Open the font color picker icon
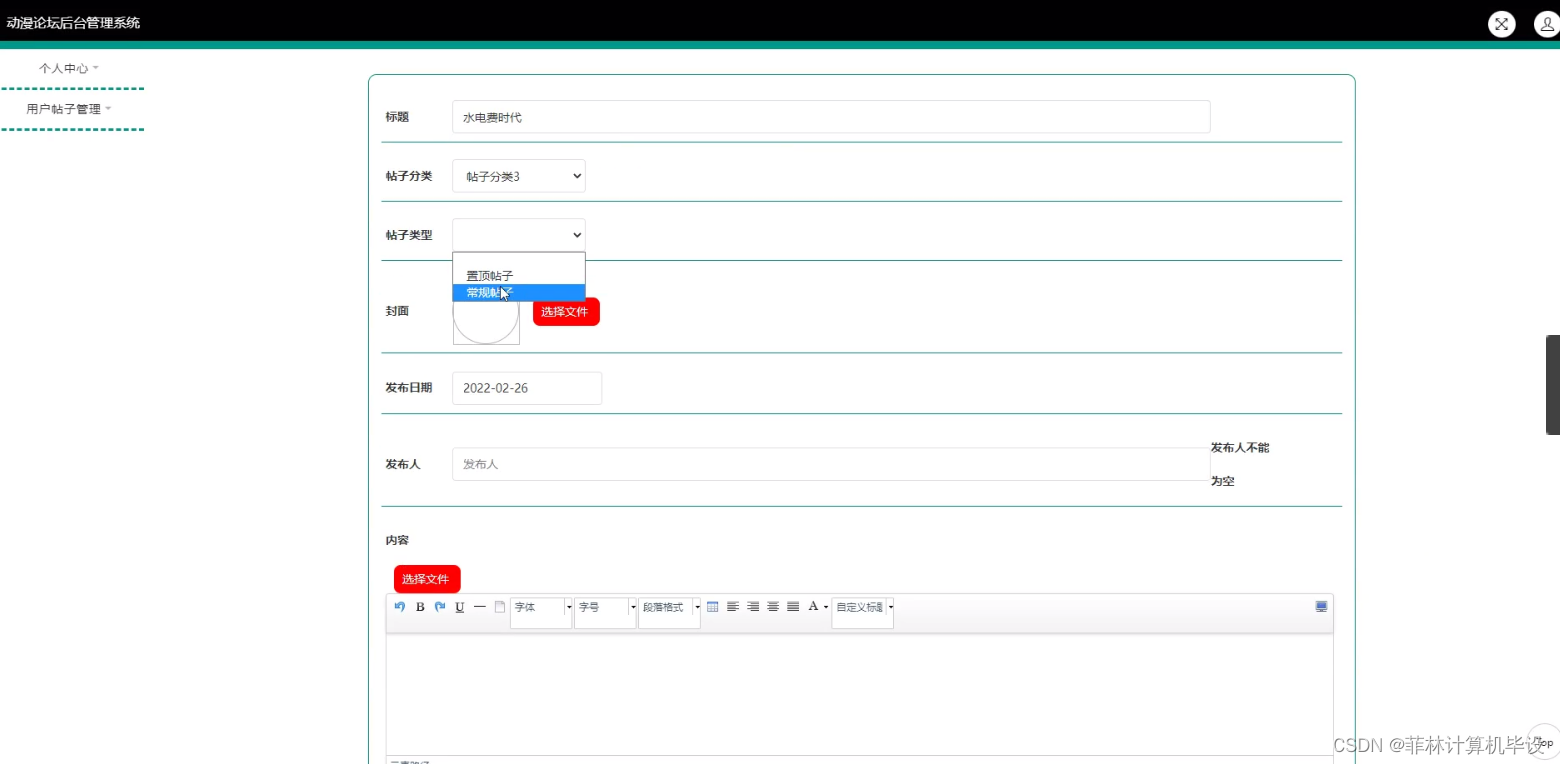Viewport: 1560px width, 764px height. pos(815,606)
